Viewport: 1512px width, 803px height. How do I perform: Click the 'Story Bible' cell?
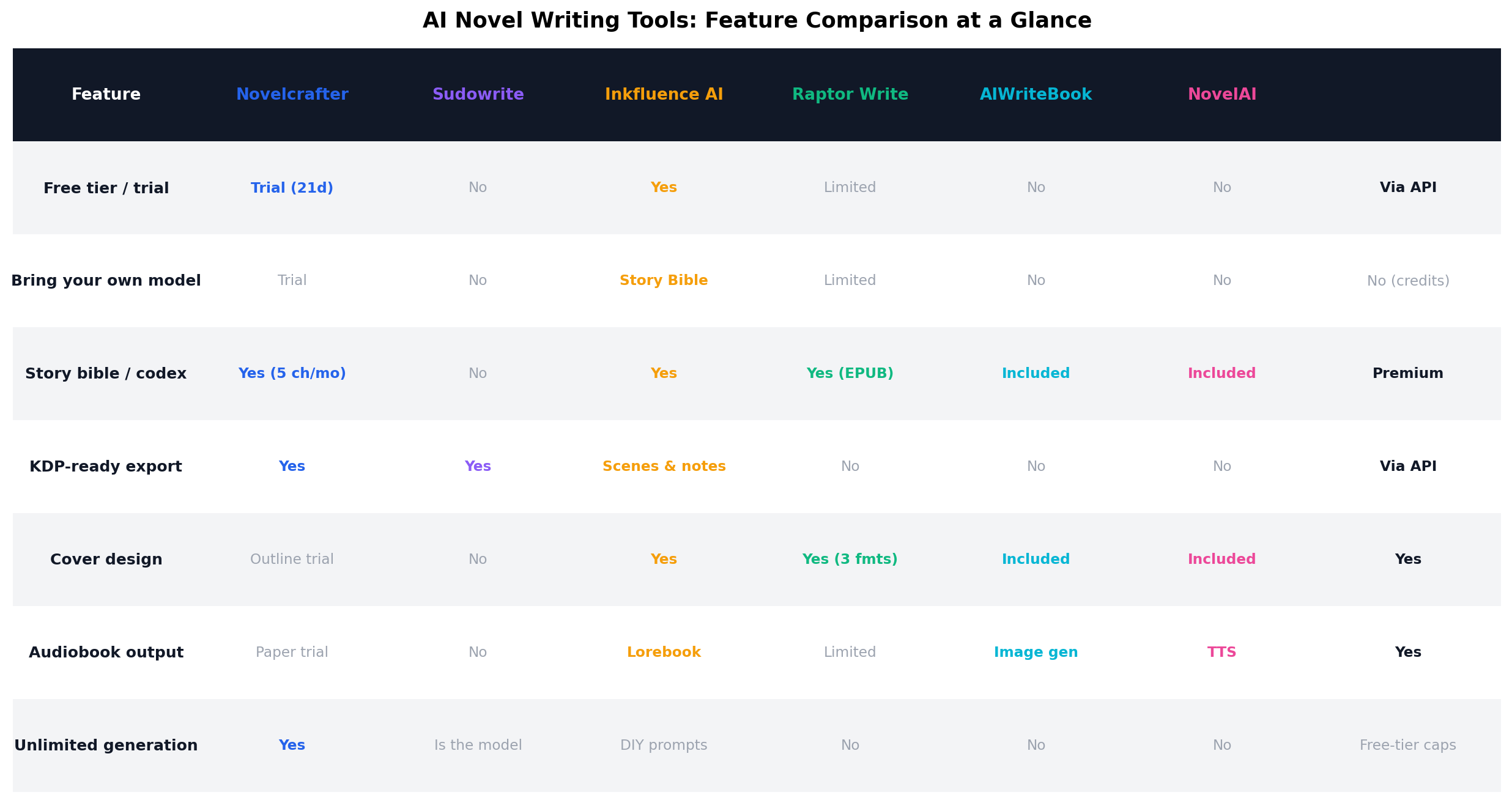[x=664, y=281]
